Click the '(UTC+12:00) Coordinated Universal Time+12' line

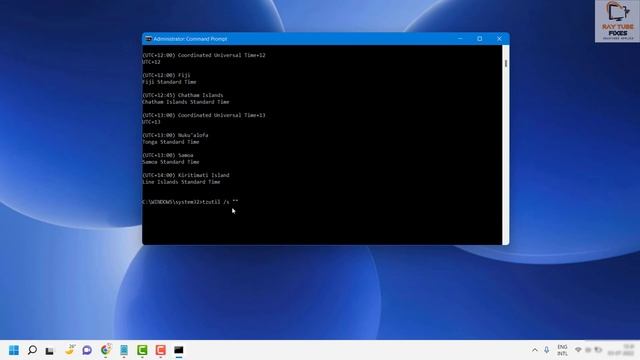(x=204, y=55)
